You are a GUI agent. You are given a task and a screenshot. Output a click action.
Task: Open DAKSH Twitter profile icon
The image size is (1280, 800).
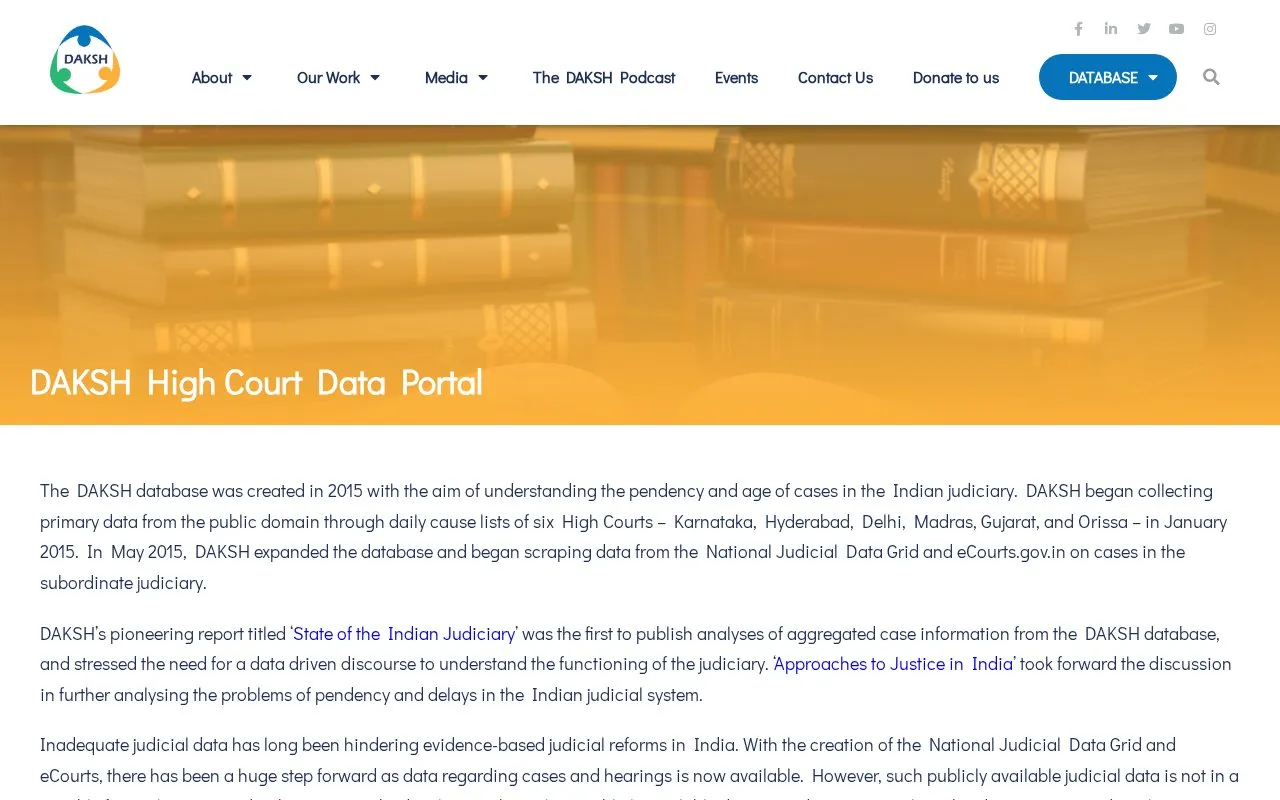(x=1144, y=29)
